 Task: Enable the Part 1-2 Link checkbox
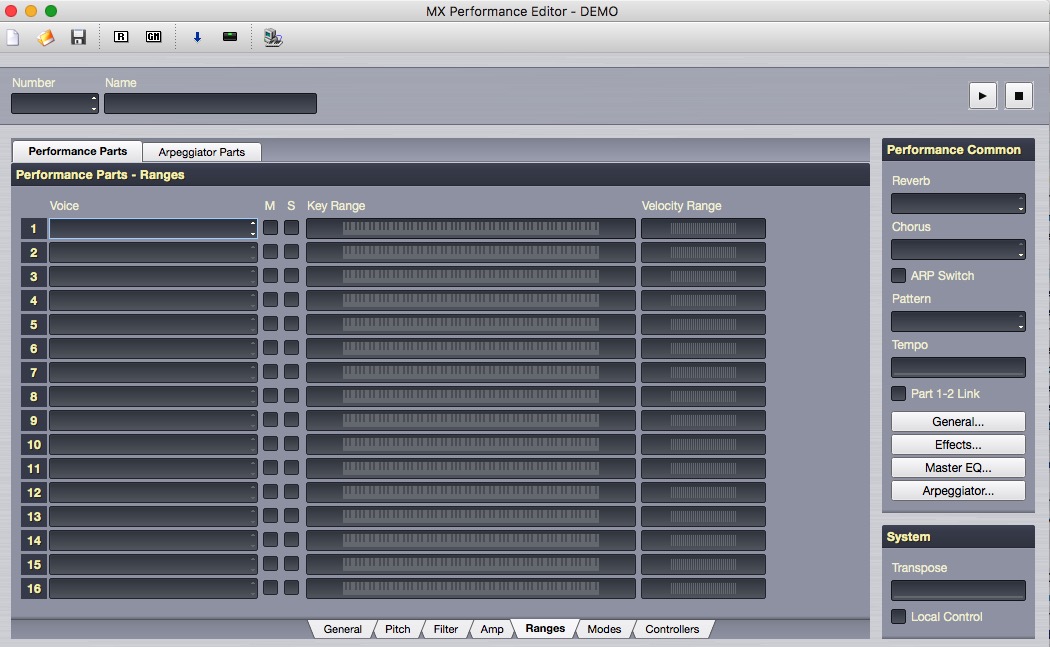pos(899,393)
